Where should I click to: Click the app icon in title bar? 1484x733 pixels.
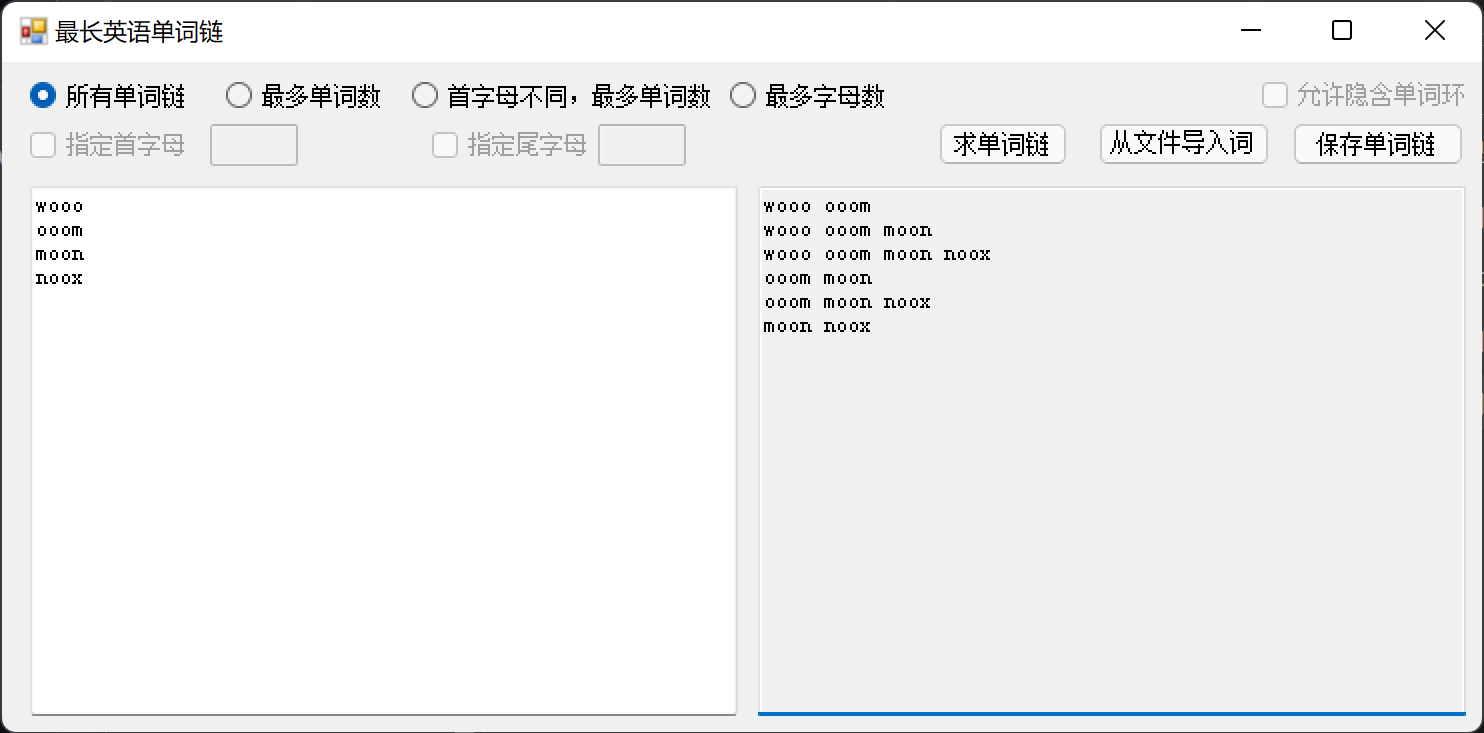click(x=33, y=31)
